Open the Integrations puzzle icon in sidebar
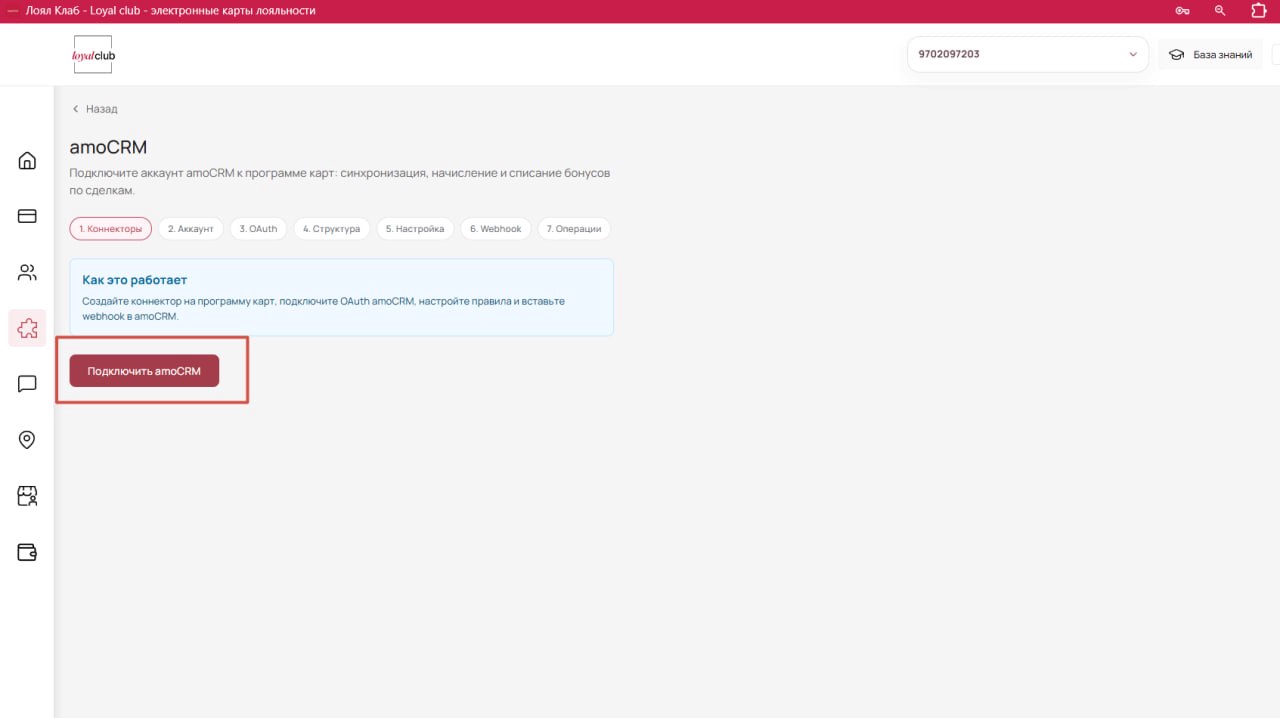The width and height of the screenshot is (1280, 718). click(27, 328)
